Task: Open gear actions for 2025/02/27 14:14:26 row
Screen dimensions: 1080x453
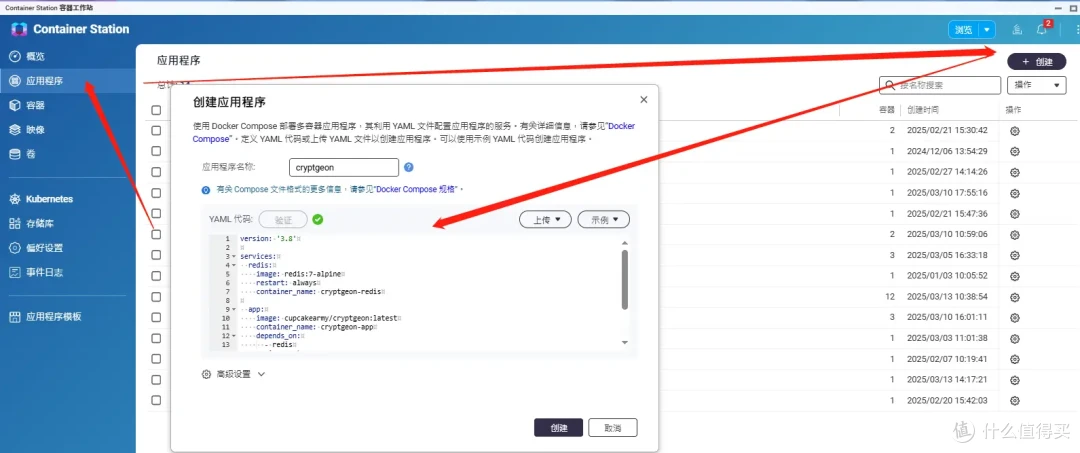Action: click(x=1014, y=172)
